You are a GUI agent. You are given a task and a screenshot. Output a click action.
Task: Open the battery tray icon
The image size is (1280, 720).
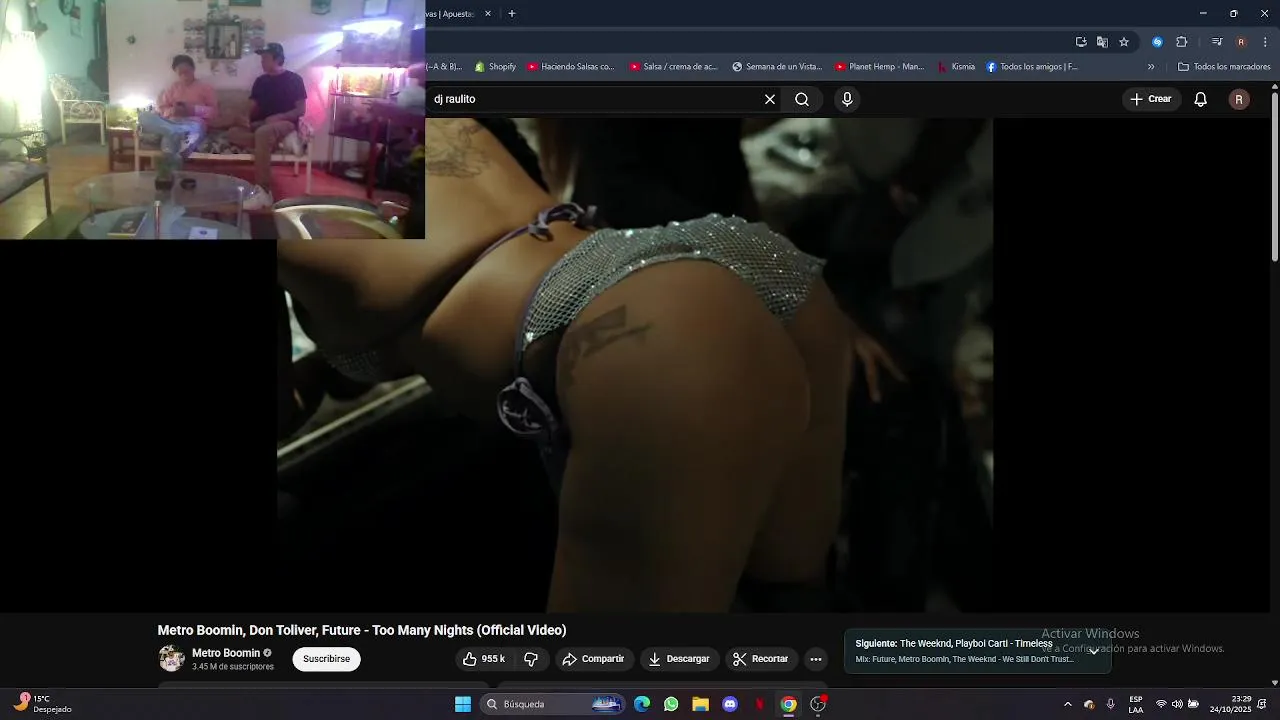coord(1193,704)
